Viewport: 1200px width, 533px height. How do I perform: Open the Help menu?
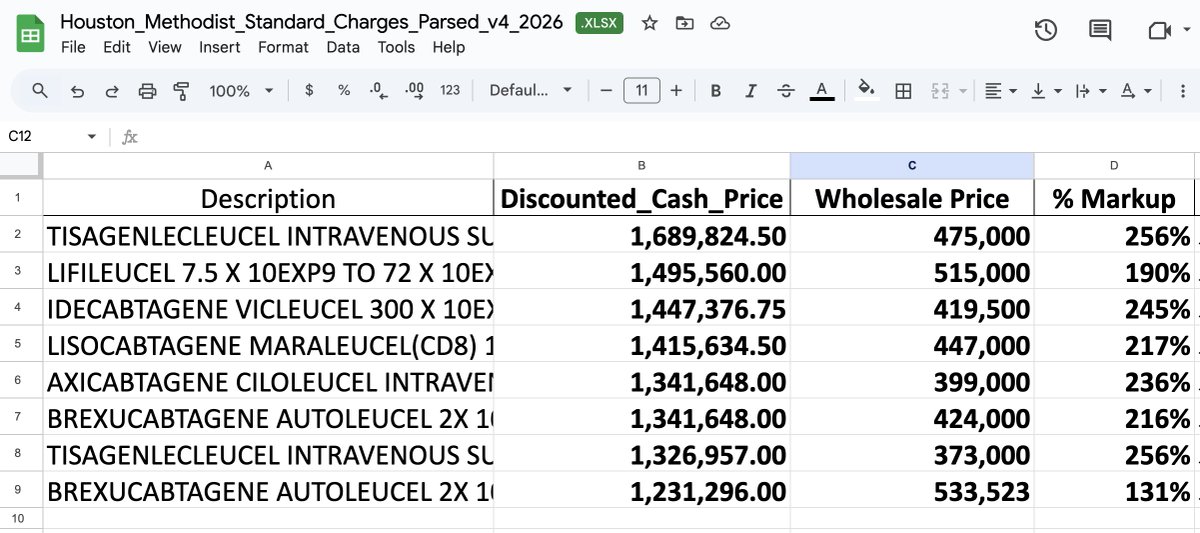click(x=449, y=47)
